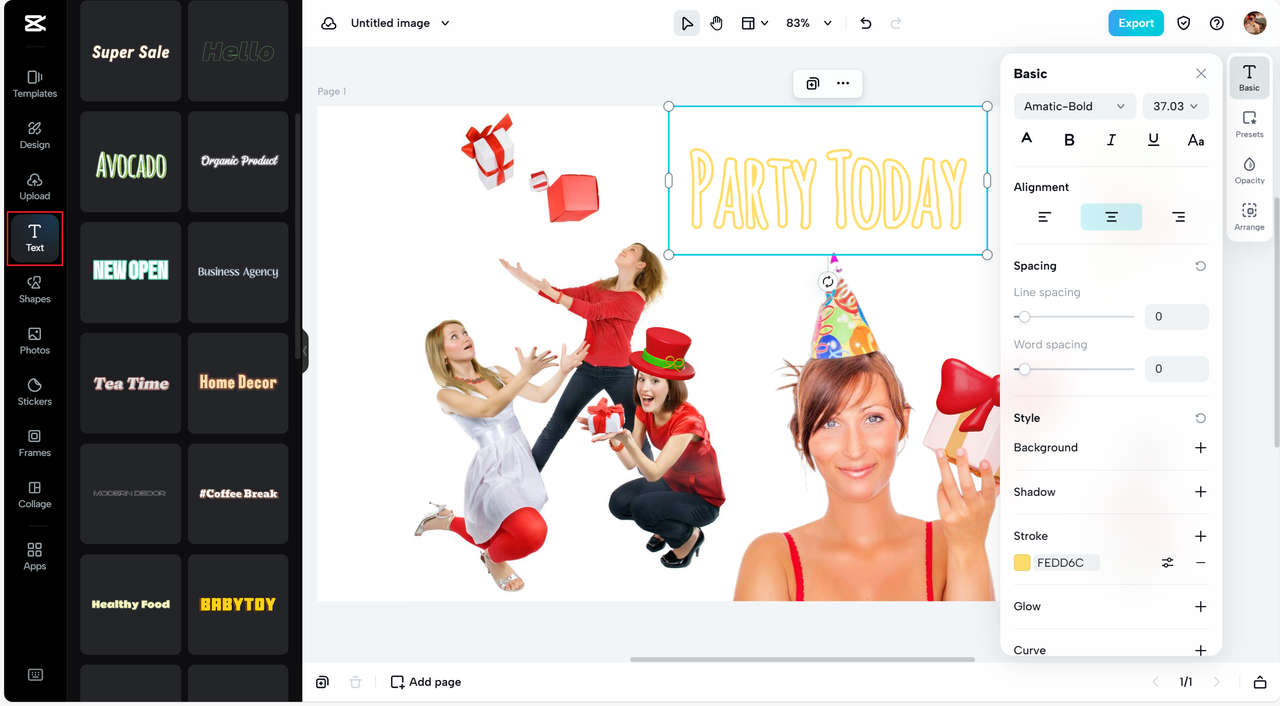Duplicate the selected text element
The width and height of the screenshot is (1280, 706).
[x=813, y=83]
